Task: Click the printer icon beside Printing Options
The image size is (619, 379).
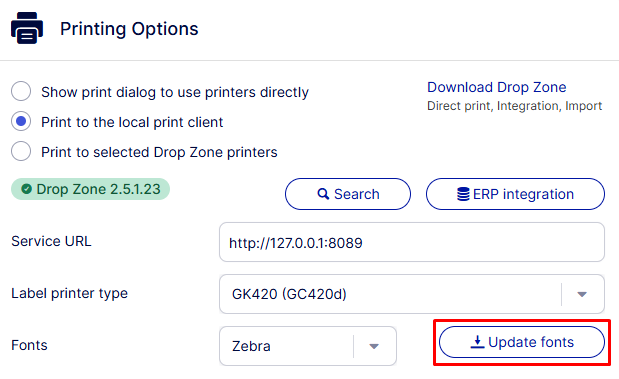Action: coord(27,28)
